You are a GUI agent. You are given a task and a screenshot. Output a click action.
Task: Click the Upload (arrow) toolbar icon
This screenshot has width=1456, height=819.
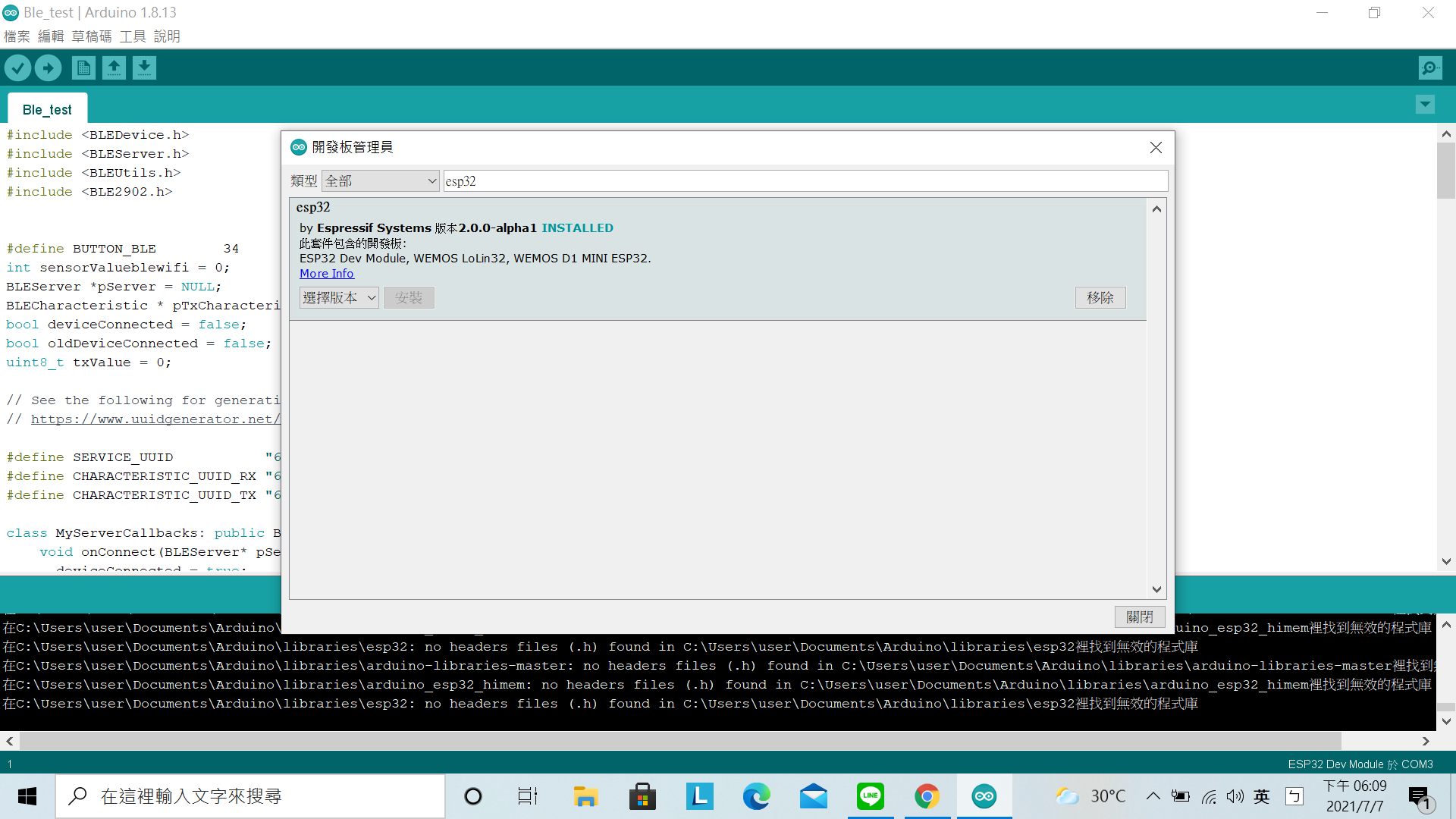48,67
